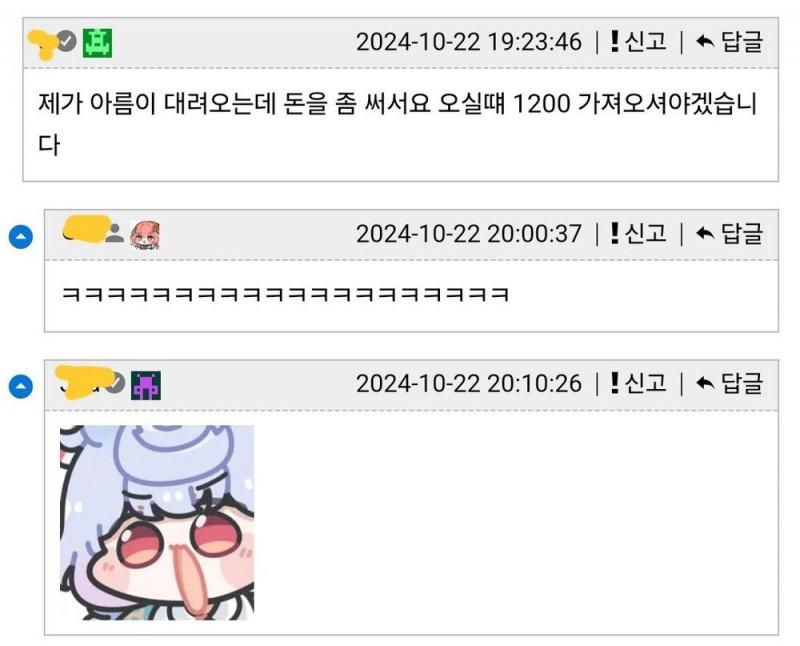Click the purple pixel avatar on third comment
800x646 pixels.
pos(146,385)
